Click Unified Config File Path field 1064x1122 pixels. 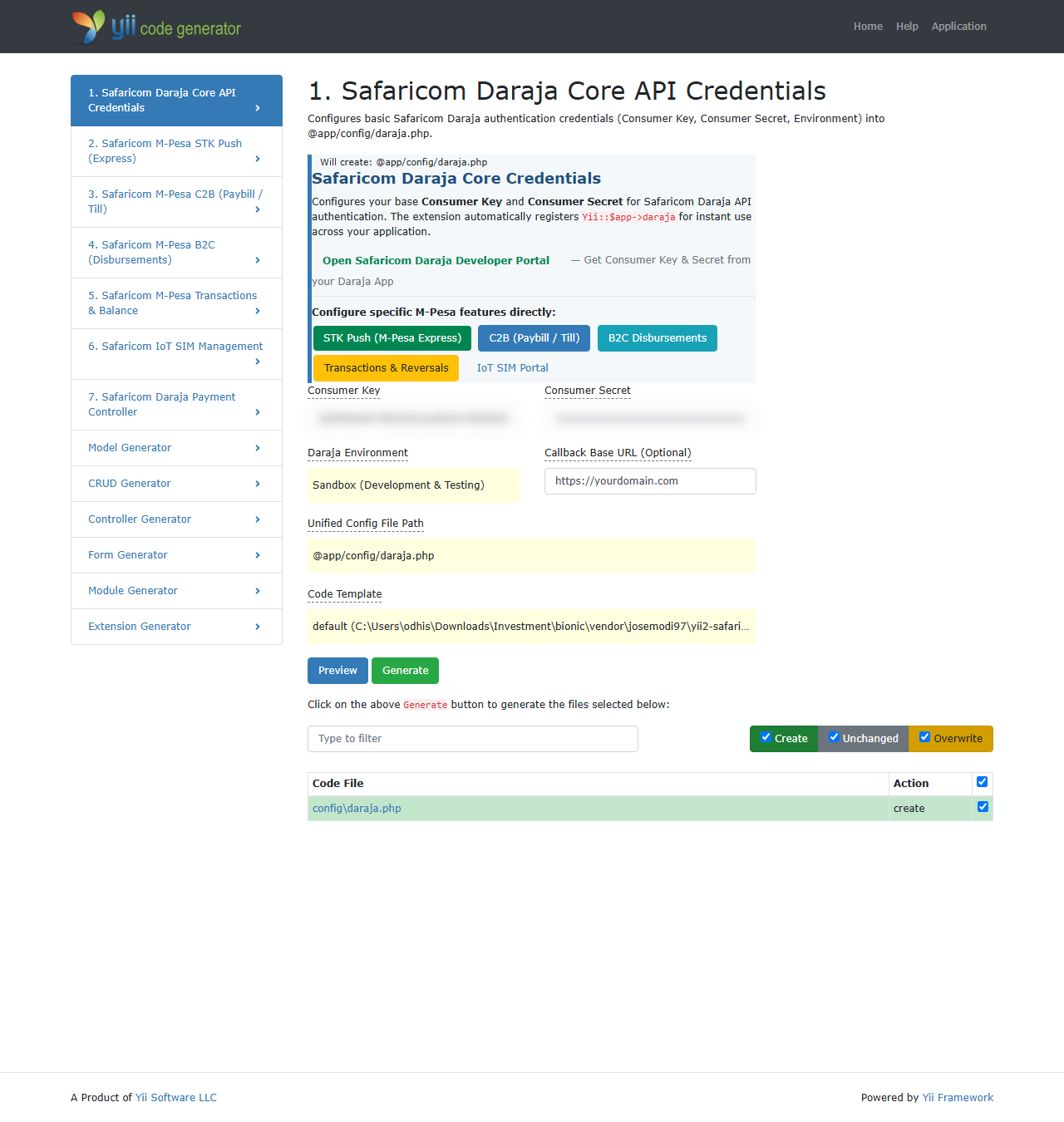(x=532, y=556)
